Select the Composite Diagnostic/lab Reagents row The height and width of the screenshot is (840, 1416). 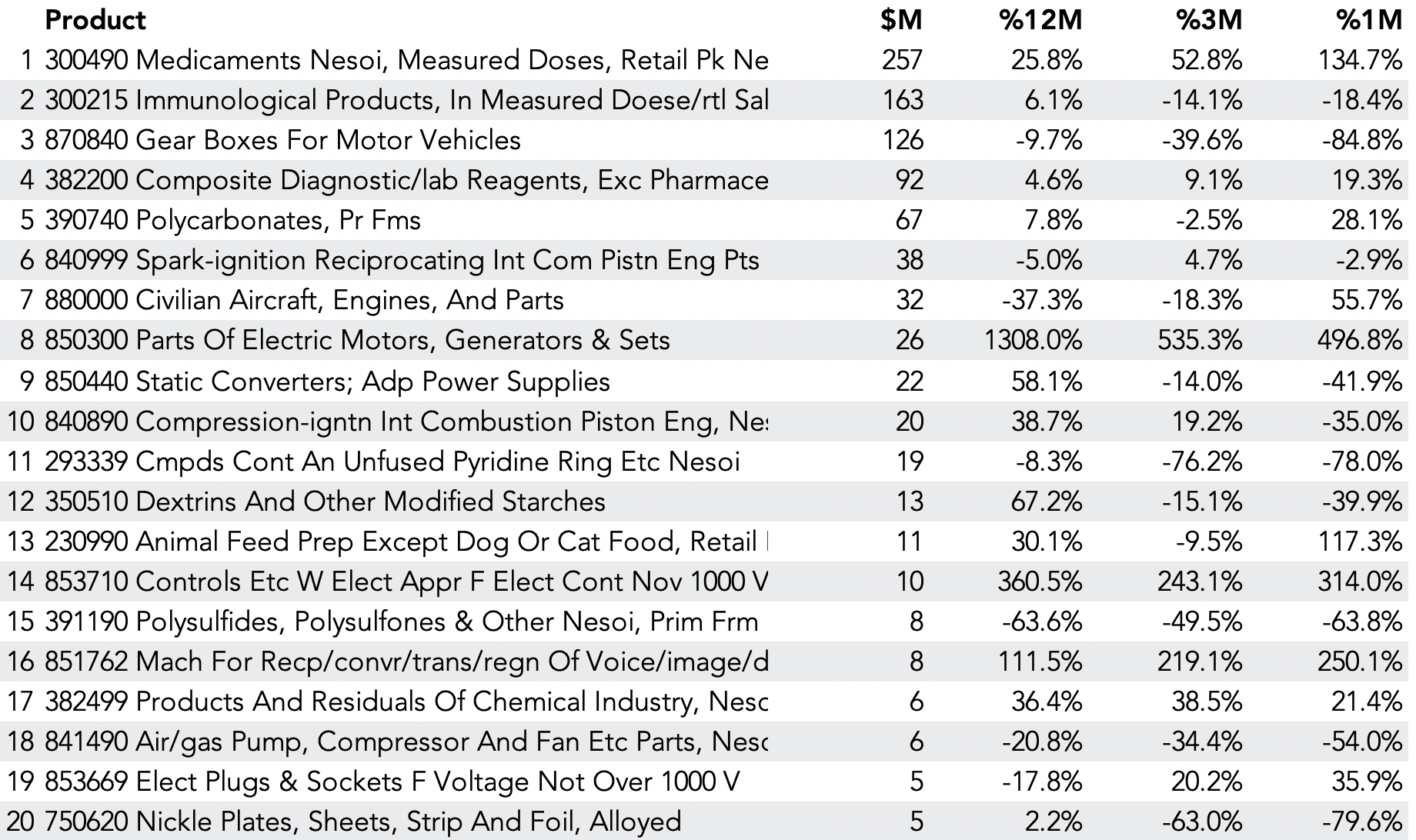tap(406, 180)
